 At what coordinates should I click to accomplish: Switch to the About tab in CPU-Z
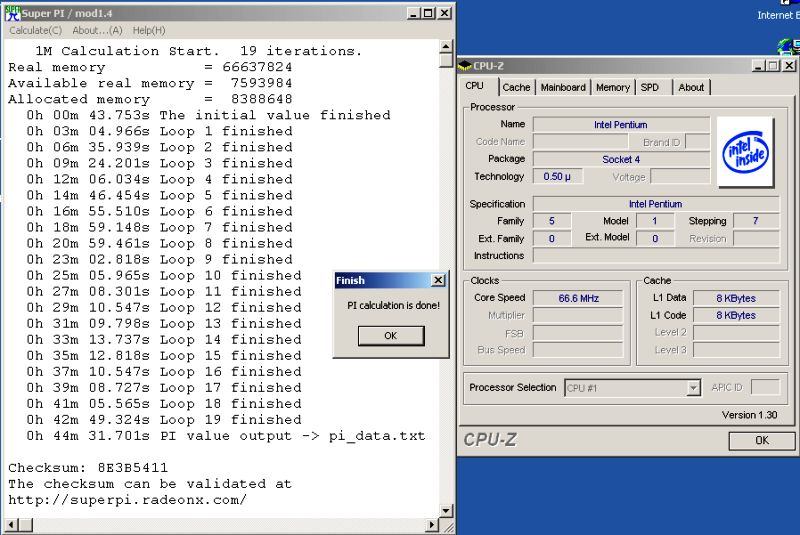pos(691,87)
